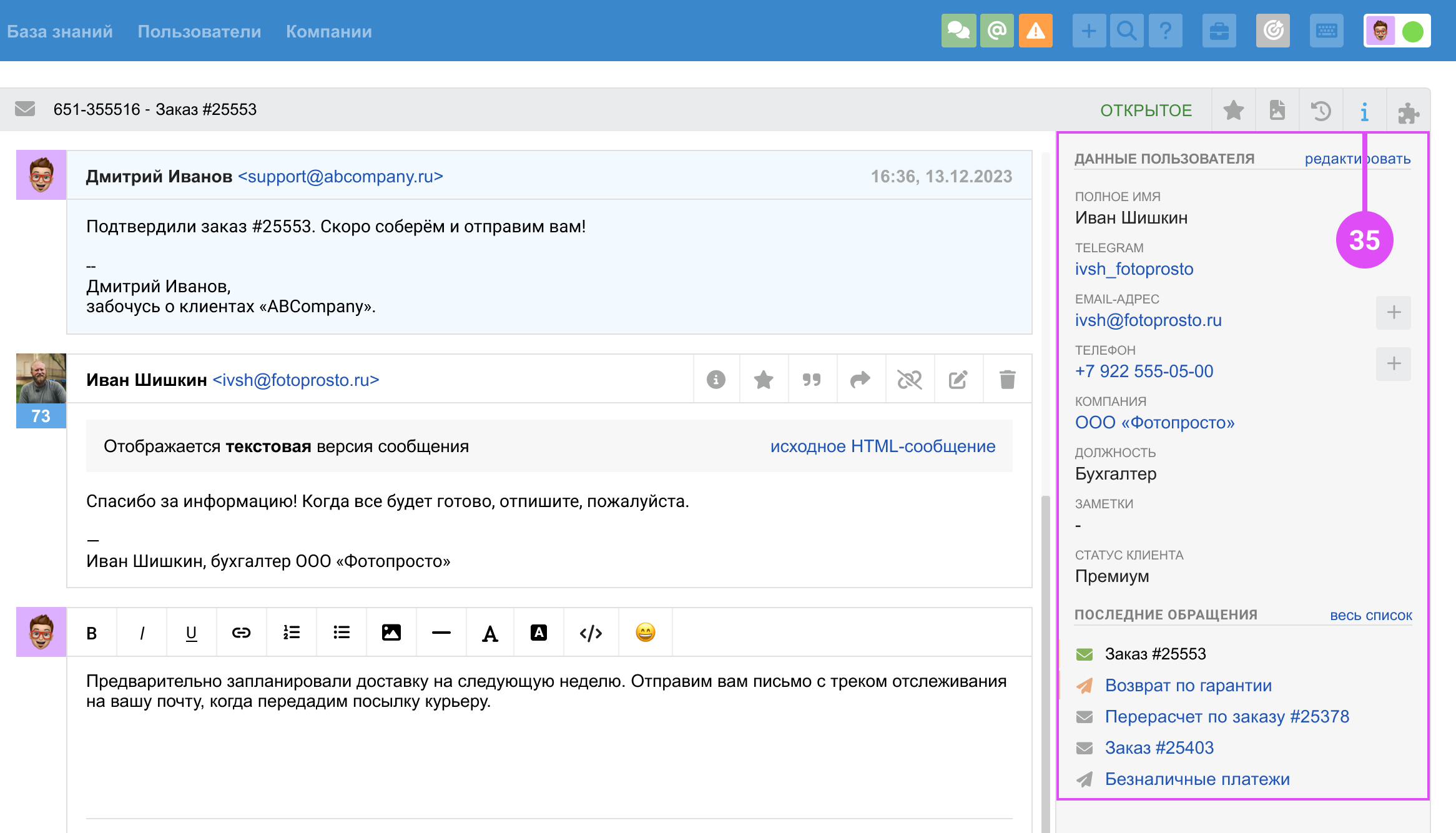
Task: Open исходное HTML-сообщение link
Action: 882,446
